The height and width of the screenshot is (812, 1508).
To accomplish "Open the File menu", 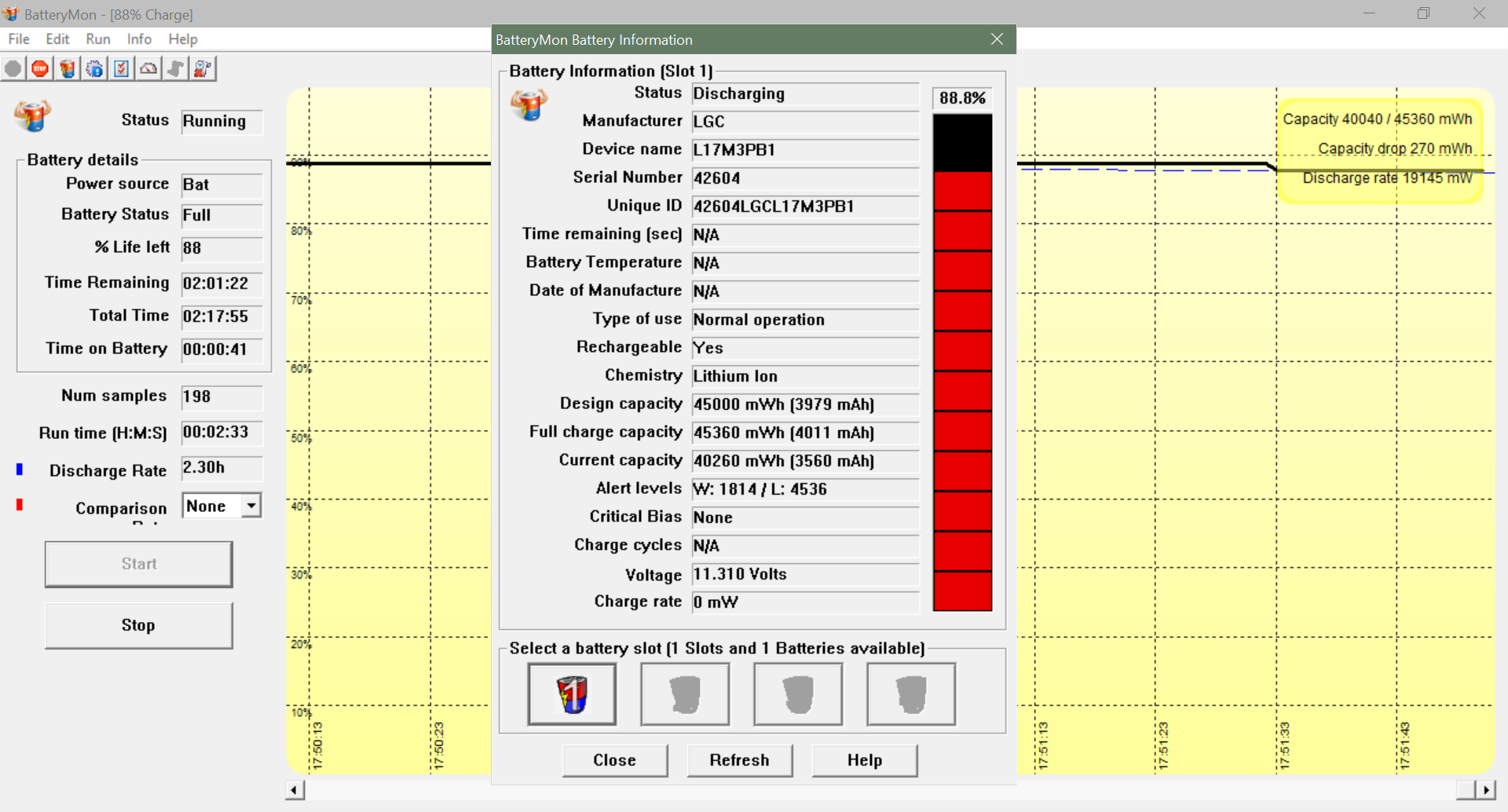I will tap(19, 39).
